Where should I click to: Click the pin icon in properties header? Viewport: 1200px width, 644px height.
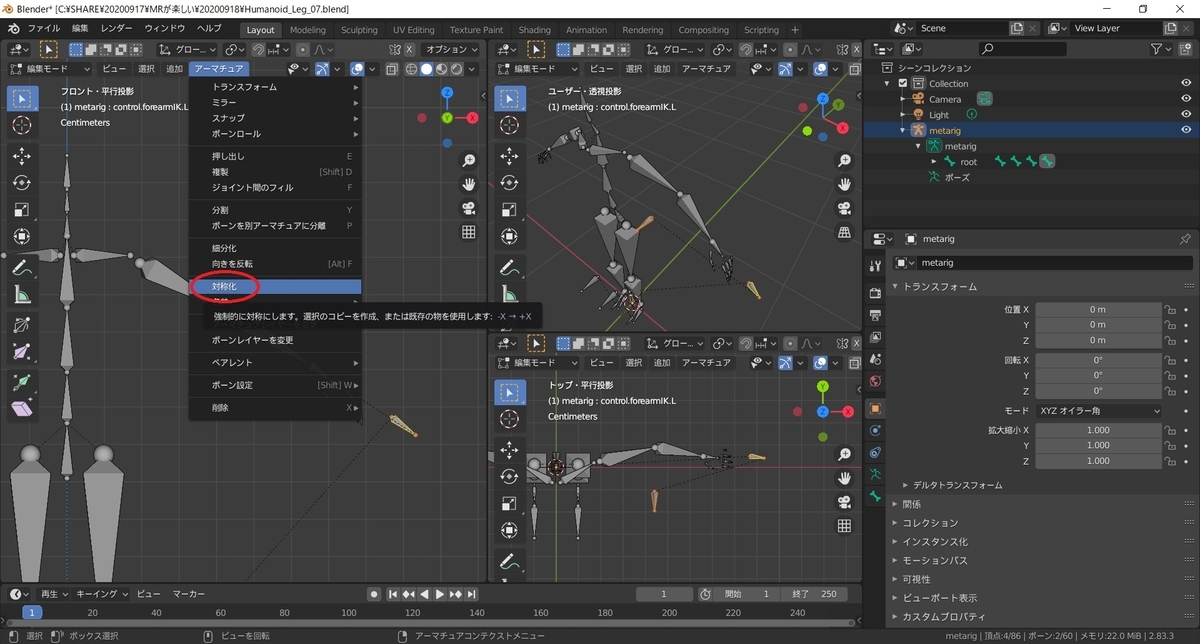click(x=1185, y=239)
